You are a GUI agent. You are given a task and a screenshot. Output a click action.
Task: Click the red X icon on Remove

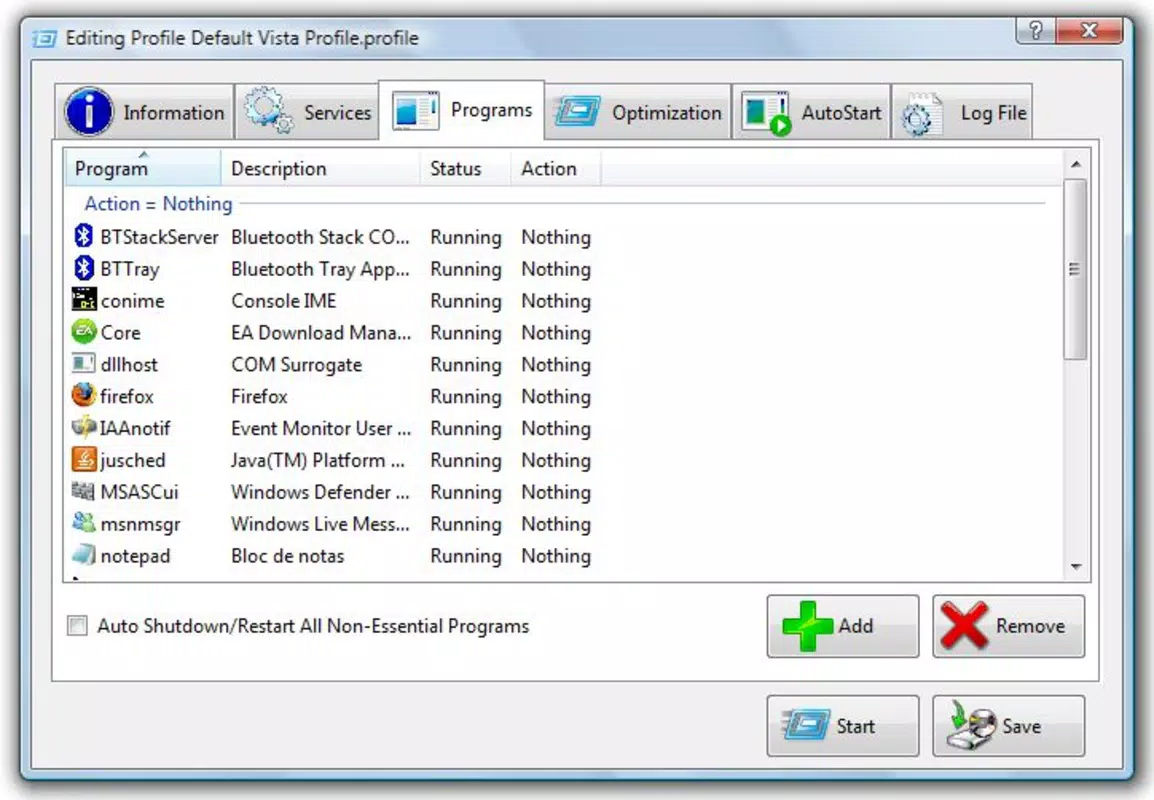pos(964,626)
